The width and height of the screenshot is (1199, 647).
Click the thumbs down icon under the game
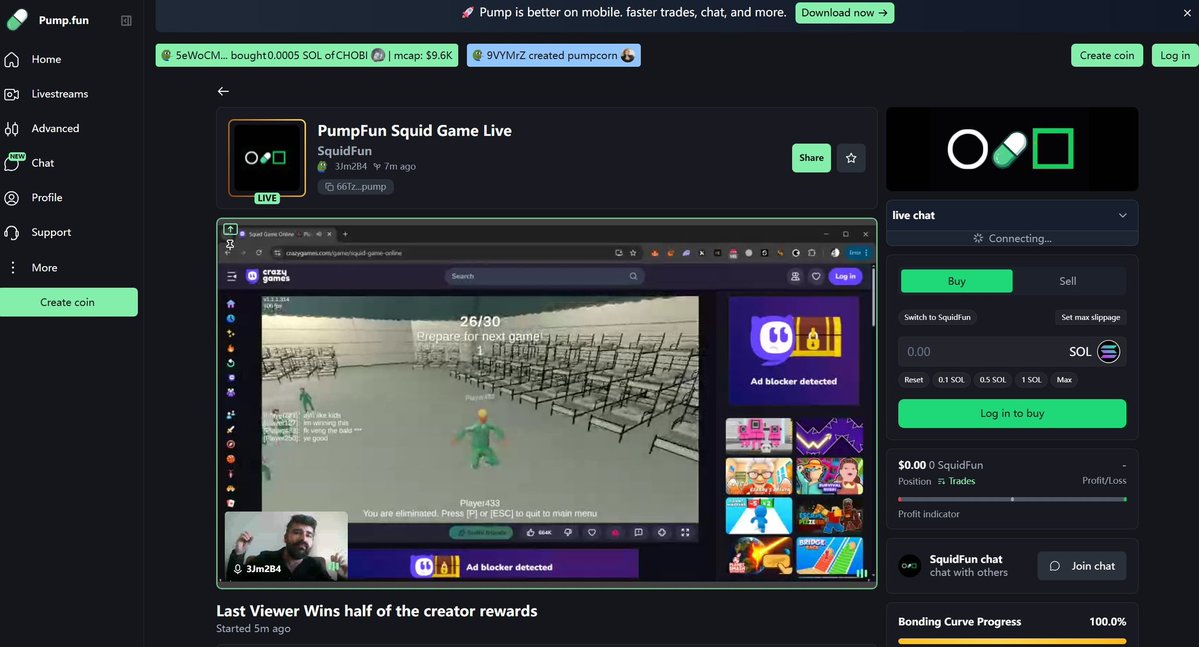click(568, 532)
